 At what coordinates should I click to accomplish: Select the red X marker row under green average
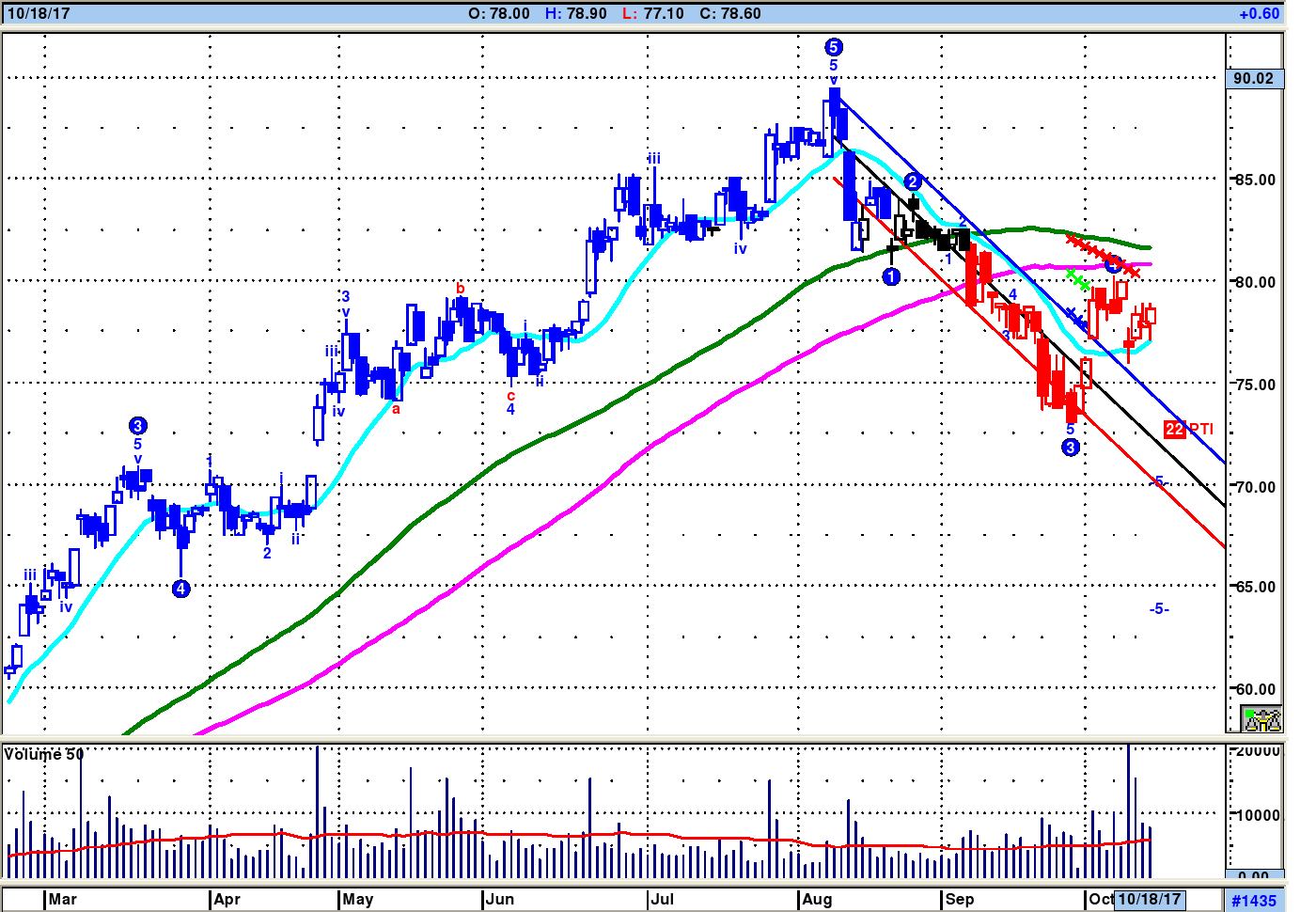click(x=1103, y=256)
